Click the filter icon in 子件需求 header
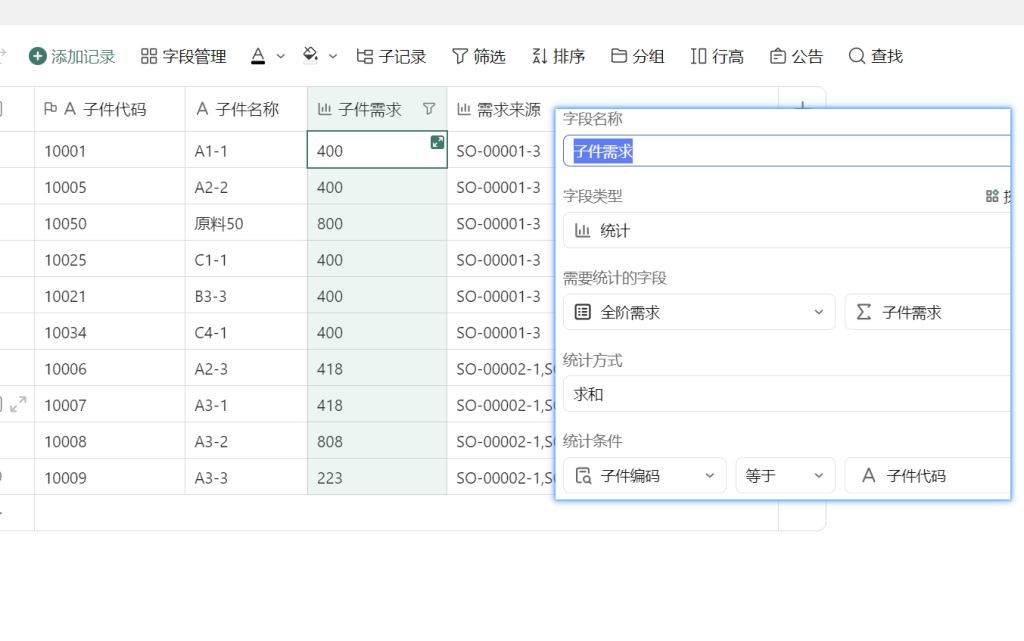 point(429,109)
